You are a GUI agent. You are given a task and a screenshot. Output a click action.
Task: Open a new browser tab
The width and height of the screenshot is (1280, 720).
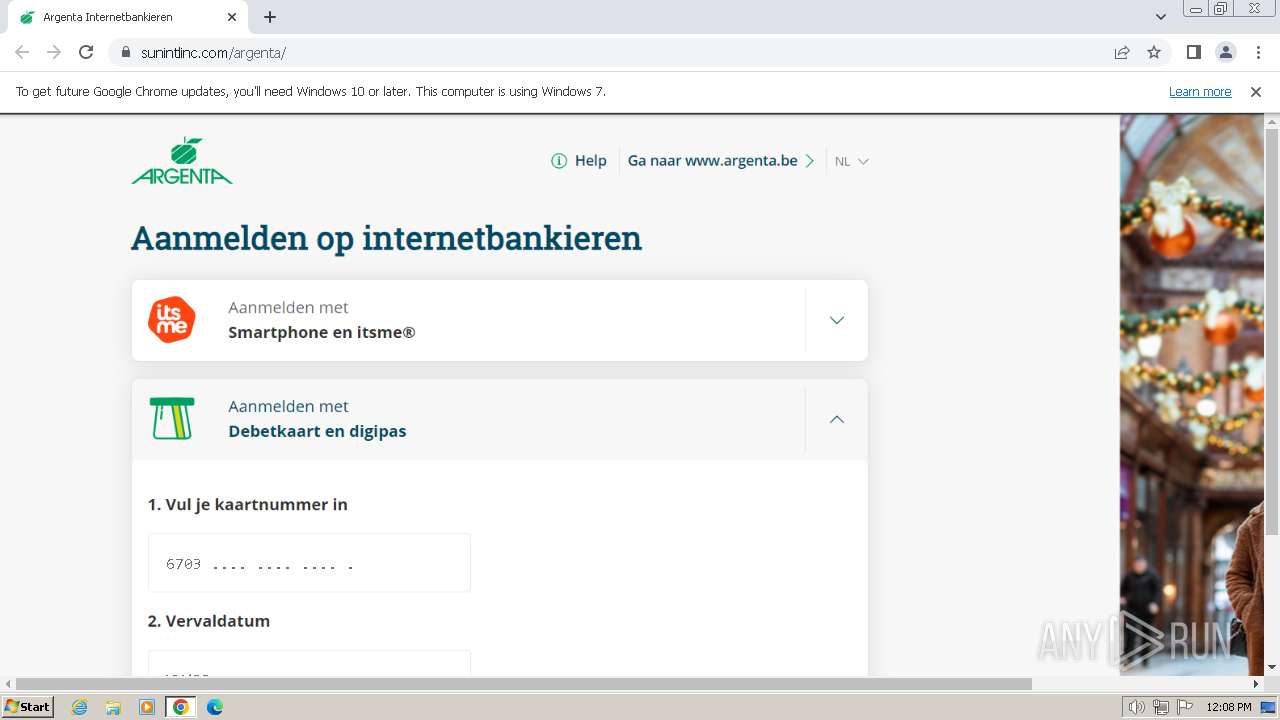point(270,17)
